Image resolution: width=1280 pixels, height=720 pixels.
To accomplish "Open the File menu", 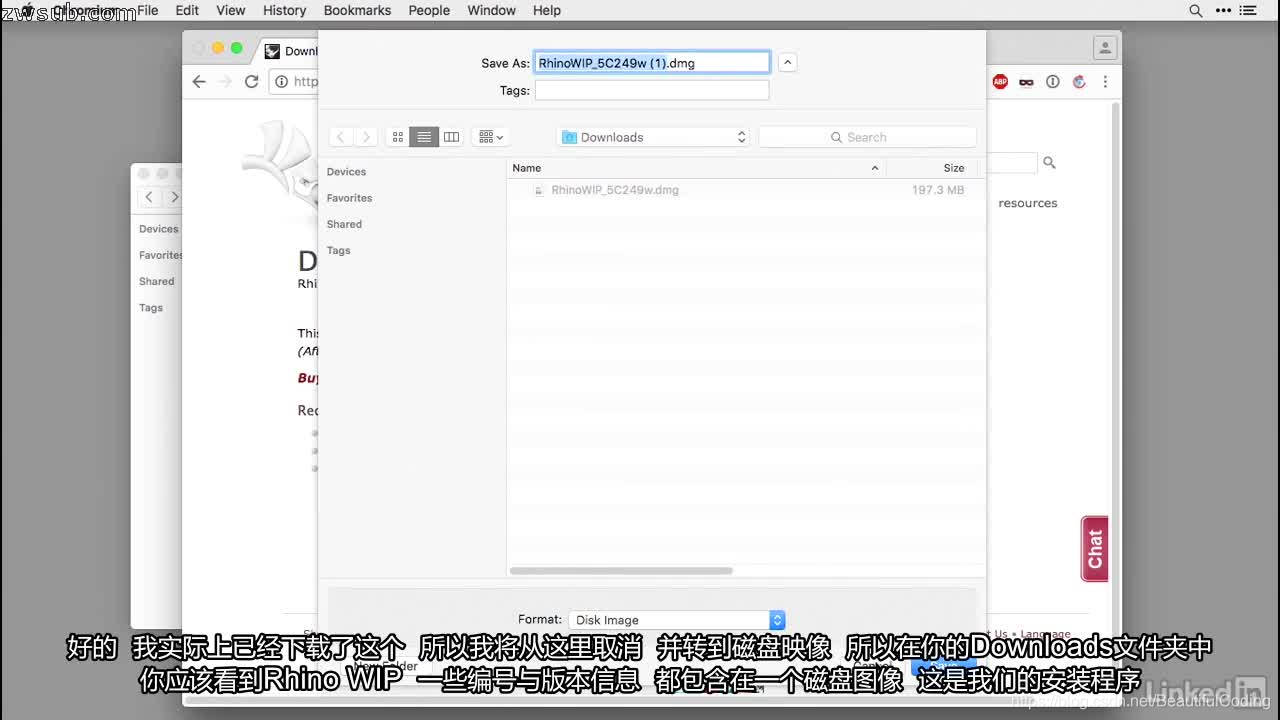I will 147,10.
